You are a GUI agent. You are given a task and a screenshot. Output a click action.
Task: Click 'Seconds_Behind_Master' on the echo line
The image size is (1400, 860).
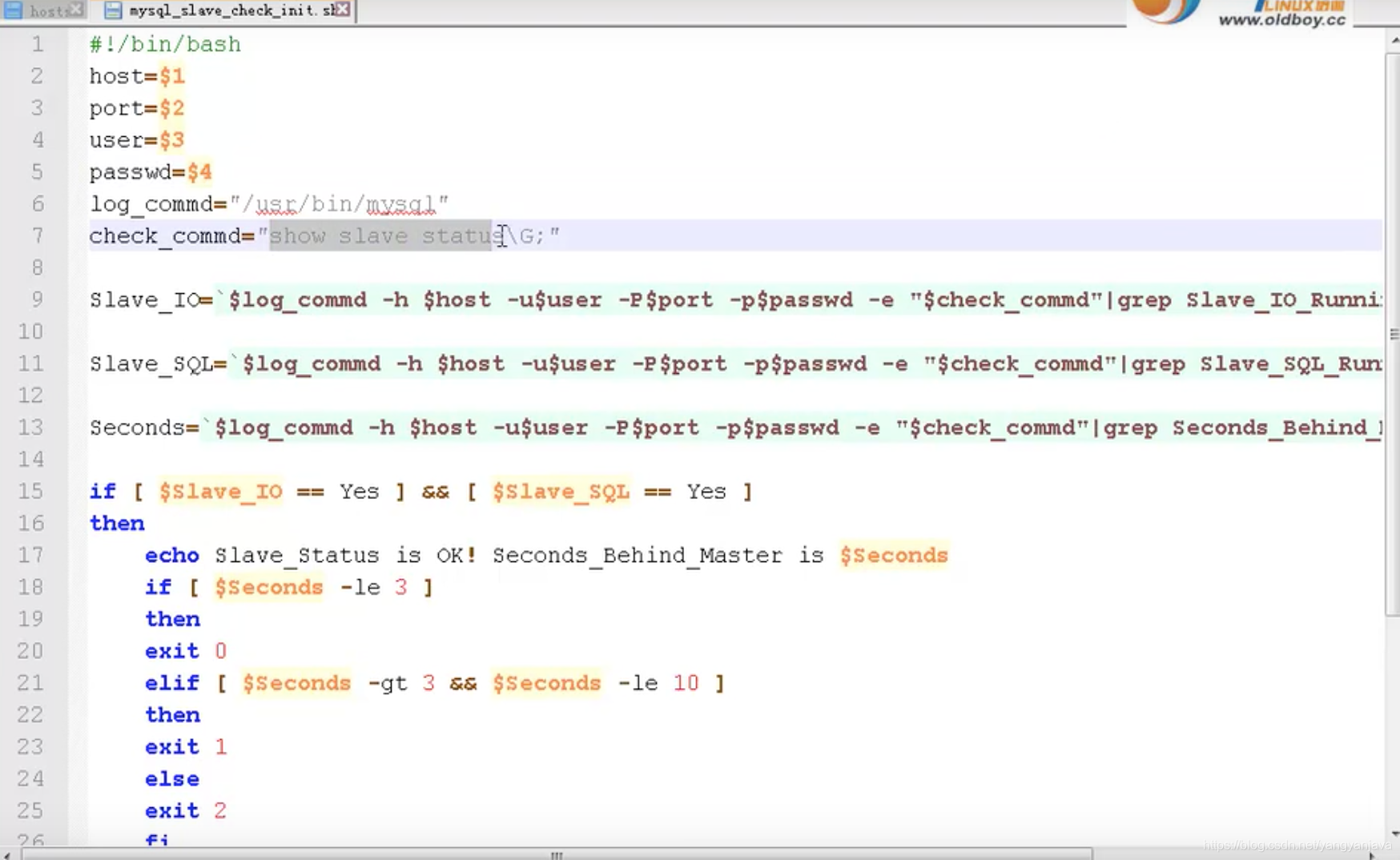click(x=638, y=556)
